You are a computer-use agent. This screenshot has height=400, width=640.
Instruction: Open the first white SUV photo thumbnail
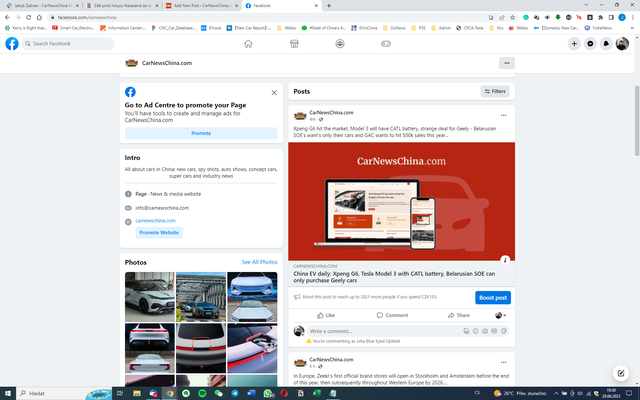(x=149, y=297)
